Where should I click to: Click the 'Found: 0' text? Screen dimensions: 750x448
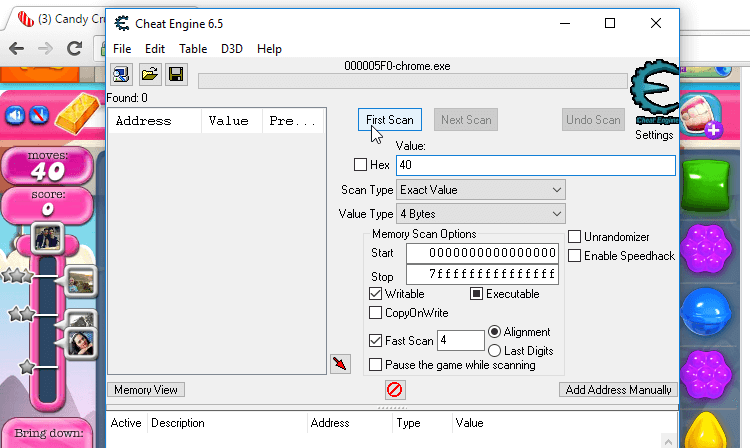[x=127, y=98]
